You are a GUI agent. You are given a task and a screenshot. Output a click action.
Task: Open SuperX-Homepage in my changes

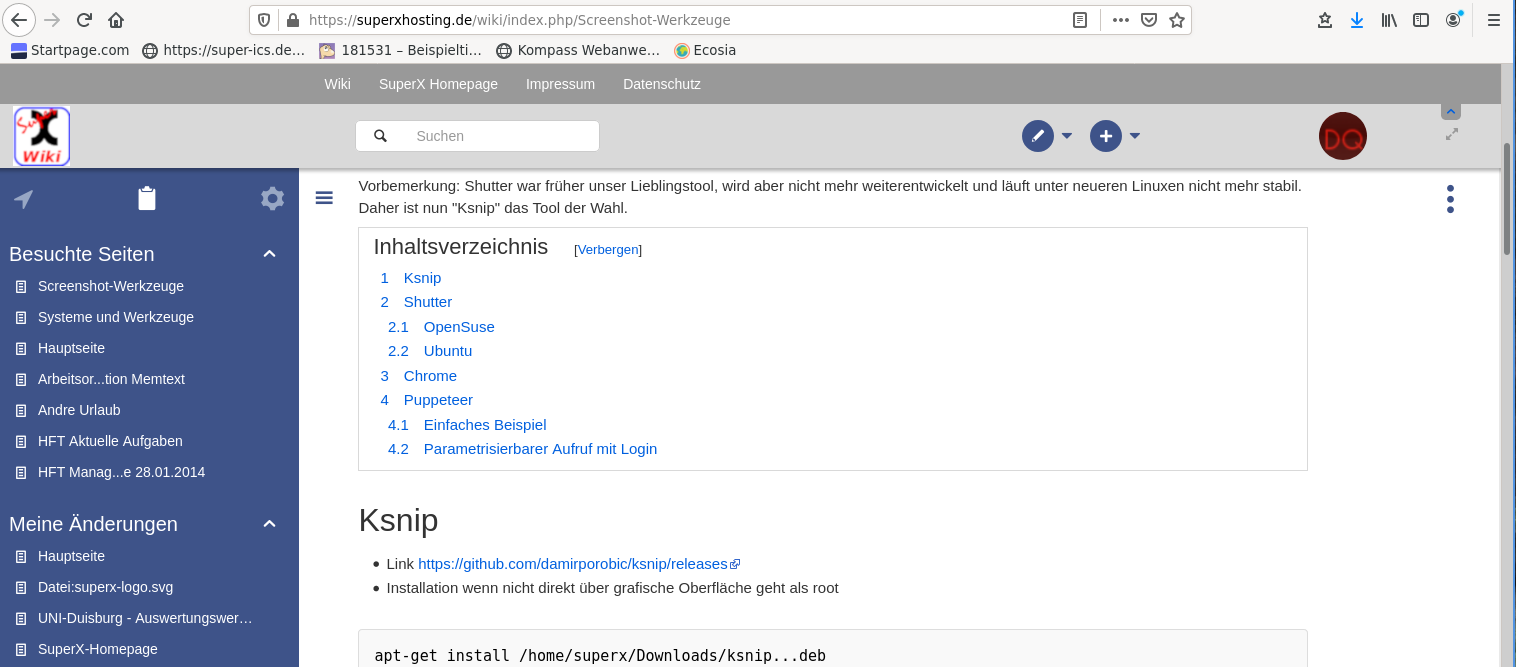98,649
